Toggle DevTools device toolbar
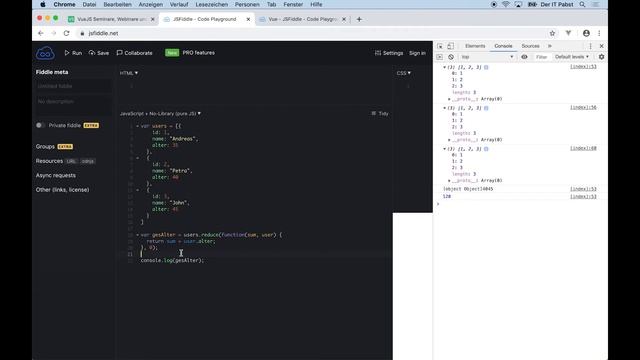The image size is (640, 360). (450, 46)
